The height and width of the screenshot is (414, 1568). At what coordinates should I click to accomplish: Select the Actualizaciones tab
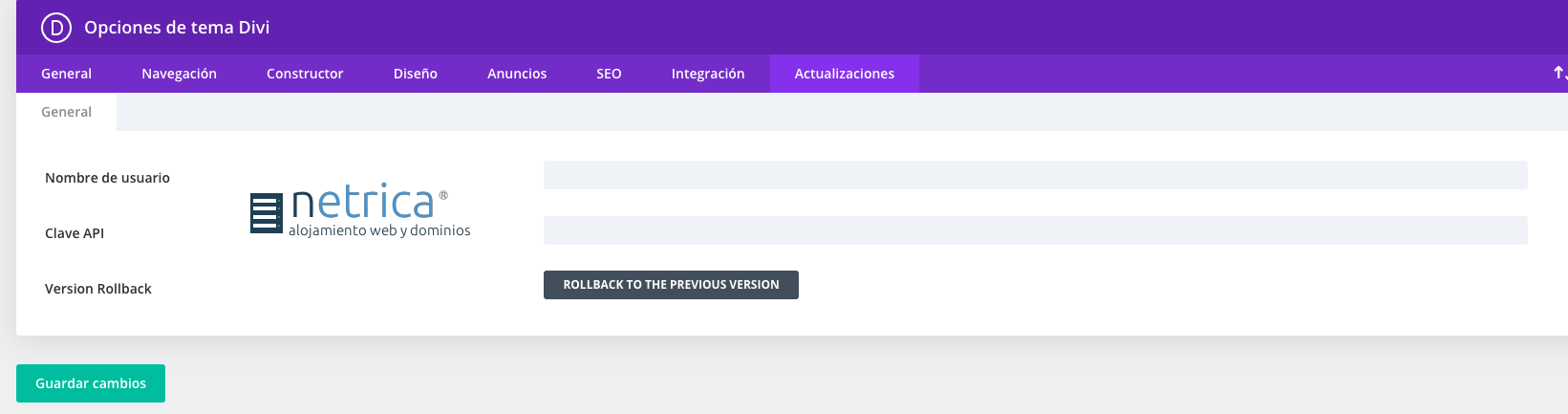pos(845,74)
